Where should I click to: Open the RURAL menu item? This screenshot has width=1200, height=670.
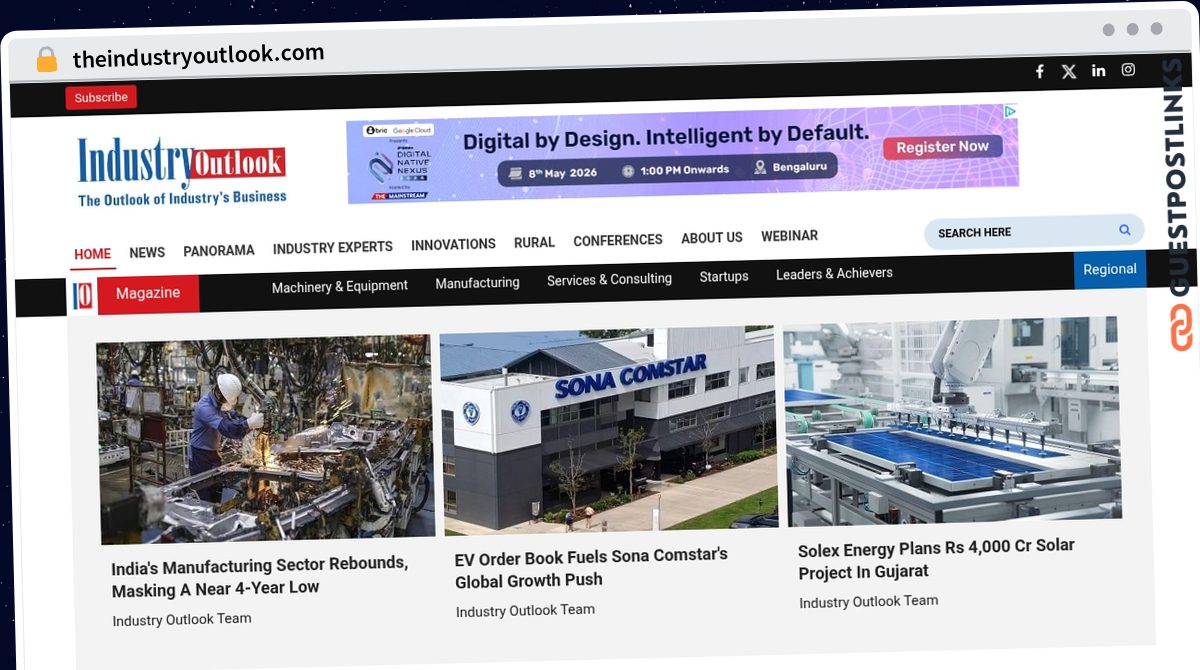(534, 242)
